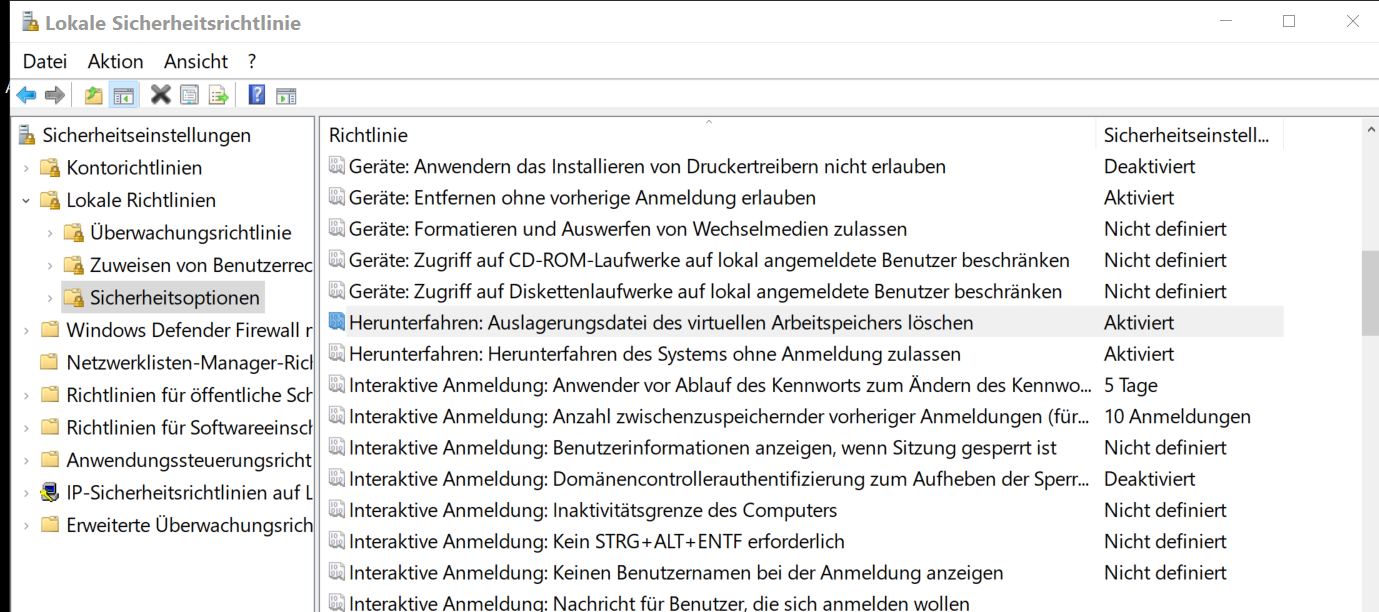Collapse the Lokale Richtlinien node
The height and width of the screenshot is (612, 1379).
[26, 200]
